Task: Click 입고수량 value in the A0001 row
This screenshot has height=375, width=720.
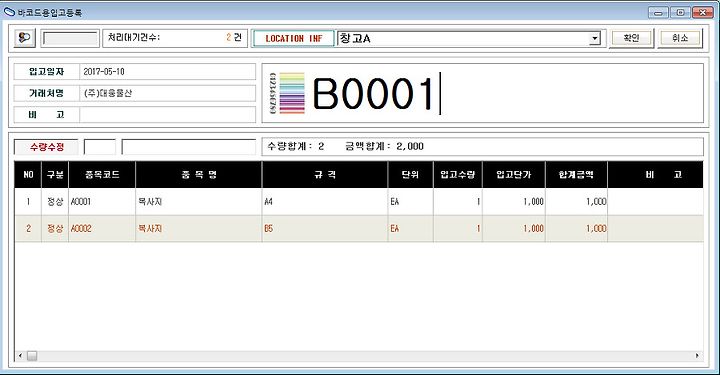Action: (x=458, y=201)
